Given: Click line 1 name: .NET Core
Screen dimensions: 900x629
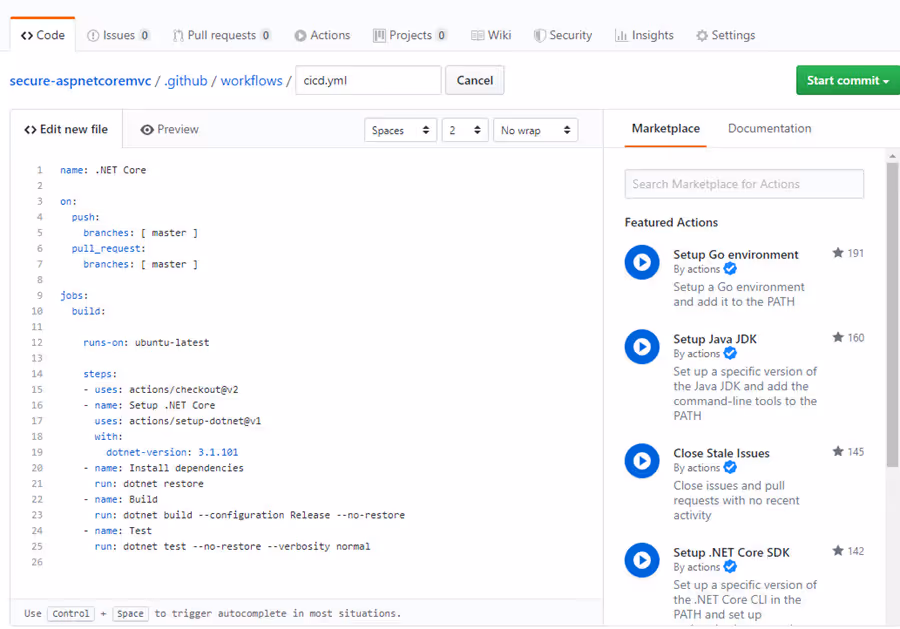Looking at the screenshot, I should pyautogui.click(x=103, y=170).
